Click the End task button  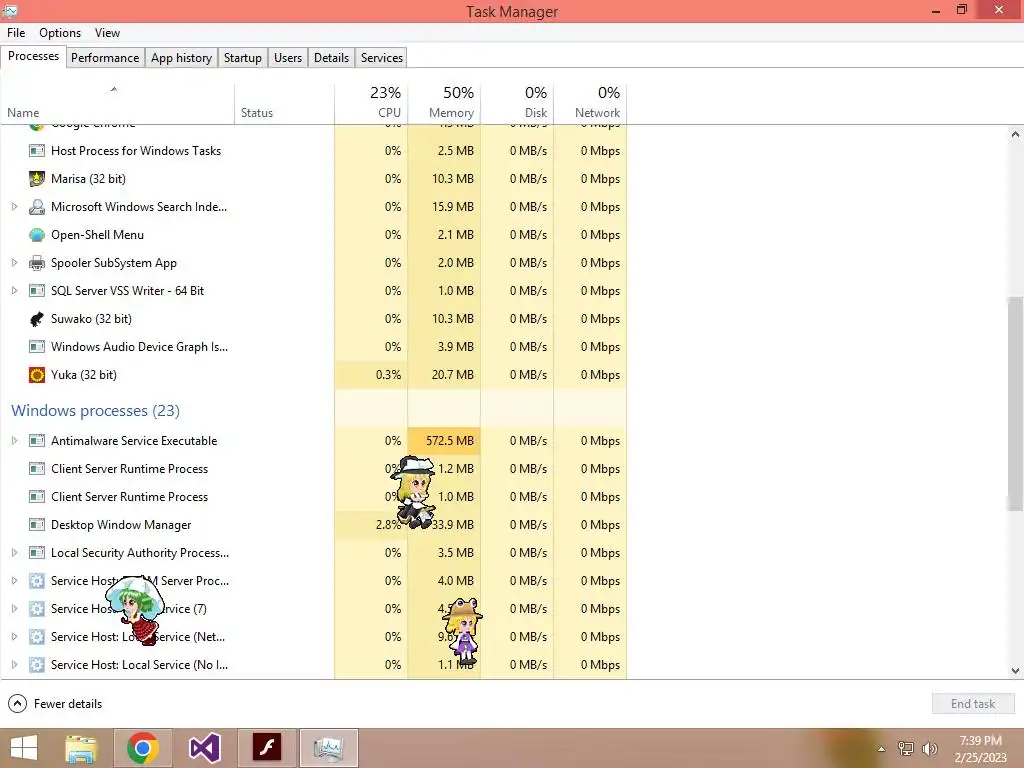click(x=973, y=703)
